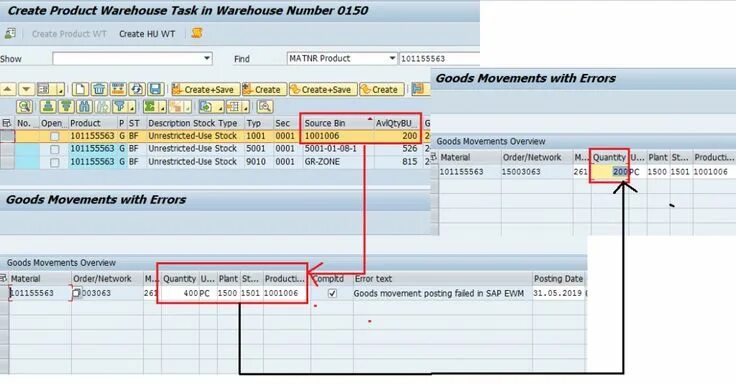Sort ascending with the ALV toolbar icon
The height and width of the screenshot is (385, 736).
point(47,107)
